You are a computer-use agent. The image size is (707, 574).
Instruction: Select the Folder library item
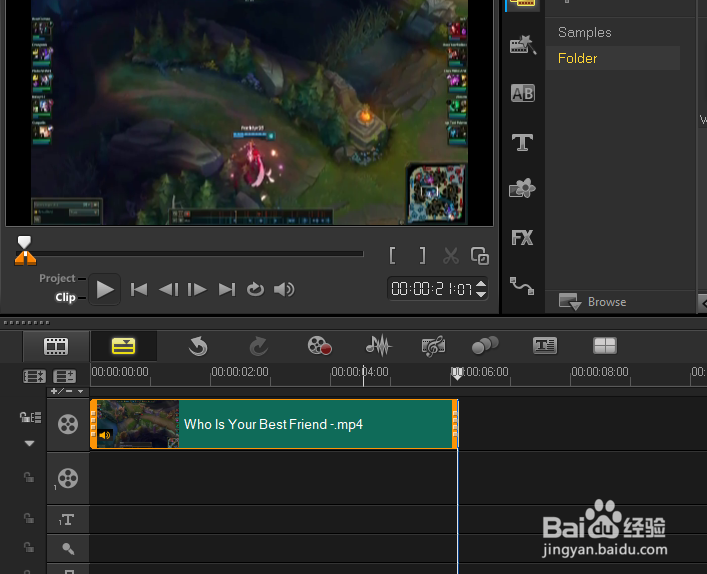pyautogui.click(x=612, y=58)
